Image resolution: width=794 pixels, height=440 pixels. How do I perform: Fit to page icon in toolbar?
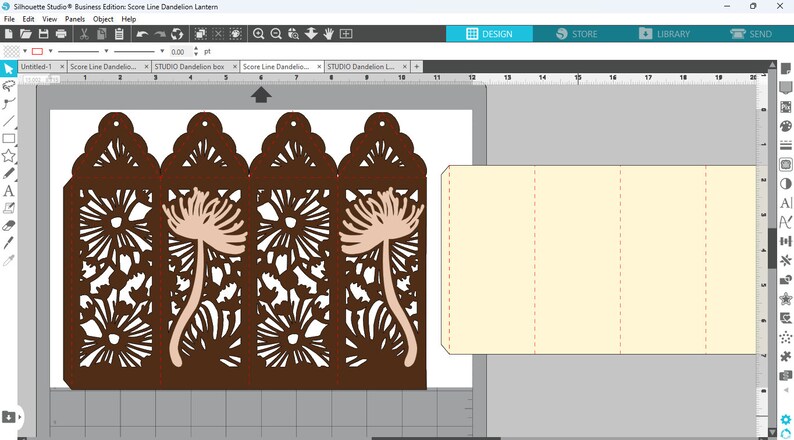click(346, 34)
